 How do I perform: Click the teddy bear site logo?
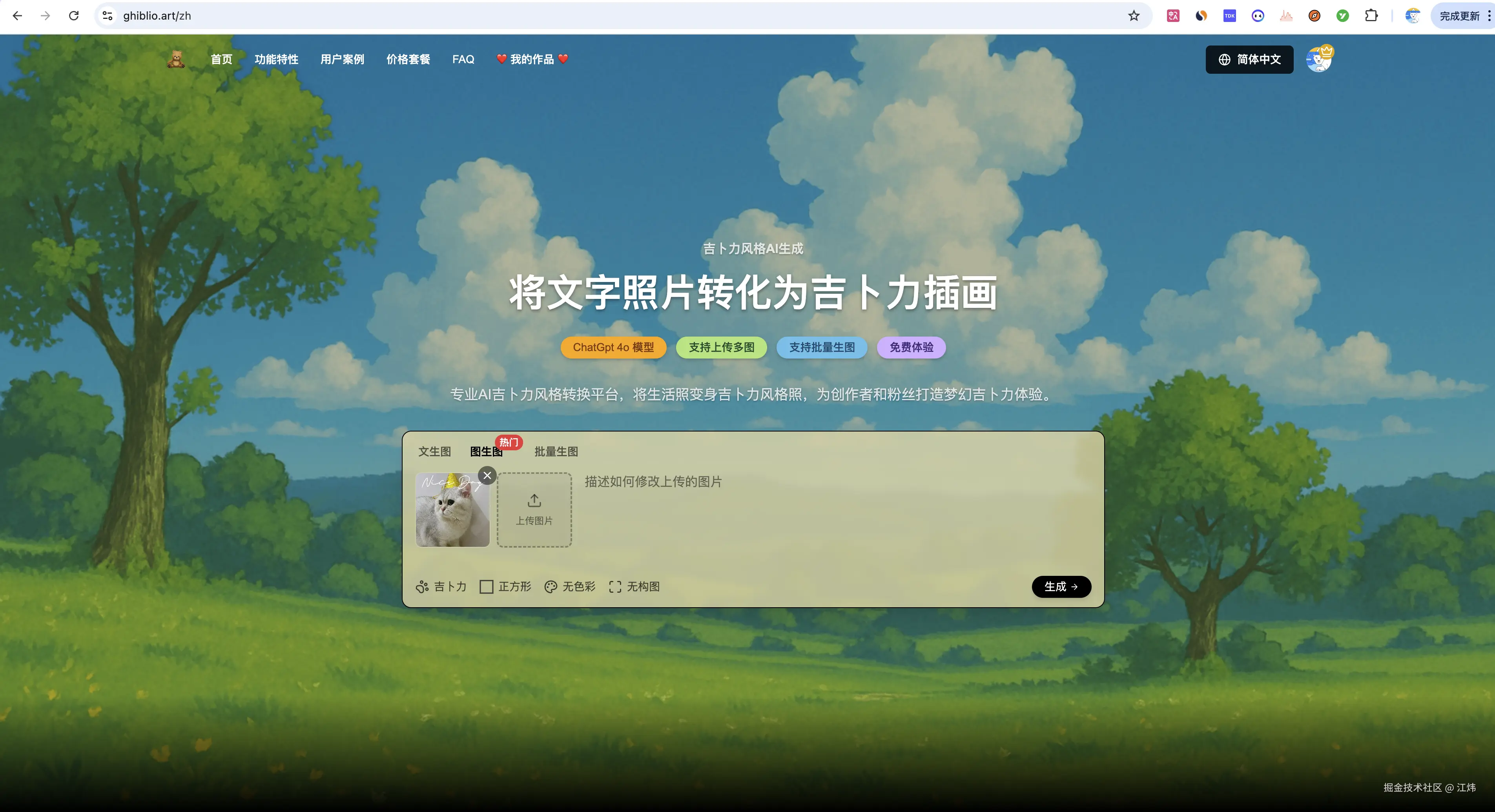[x=176, y=59]
